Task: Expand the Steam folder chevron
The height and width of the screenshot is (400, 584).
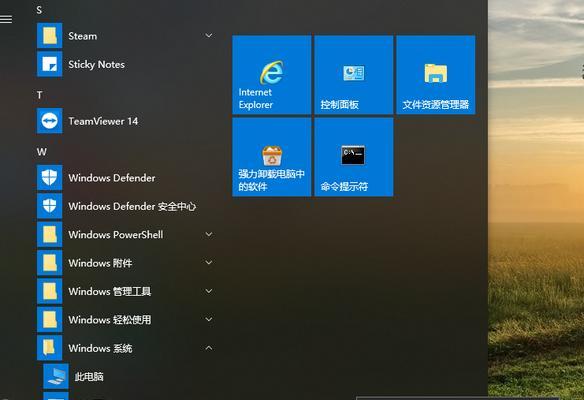Action: click(209, 35)
